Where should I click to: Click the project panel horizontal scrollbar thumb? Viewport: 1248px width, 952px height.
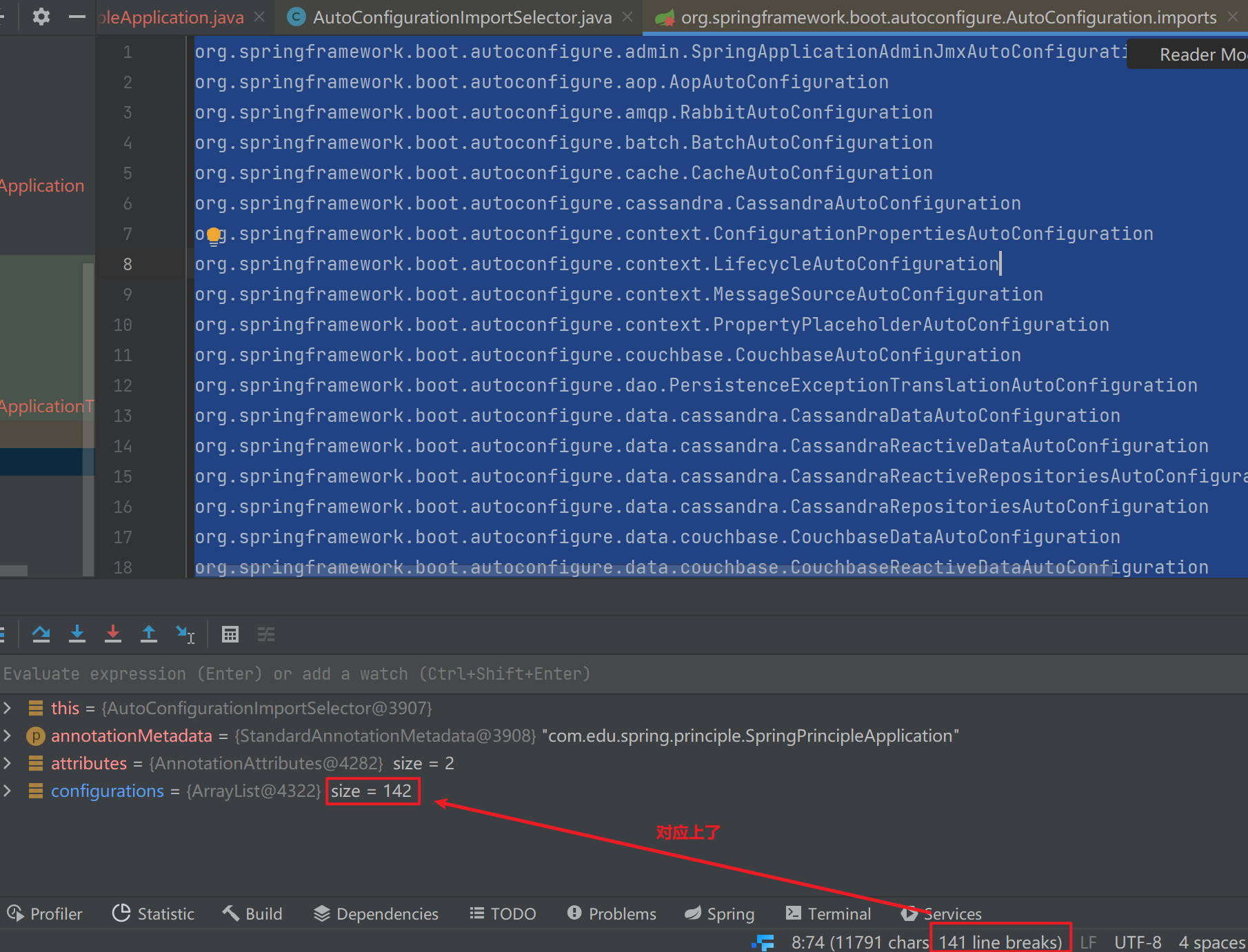[14, 570]
